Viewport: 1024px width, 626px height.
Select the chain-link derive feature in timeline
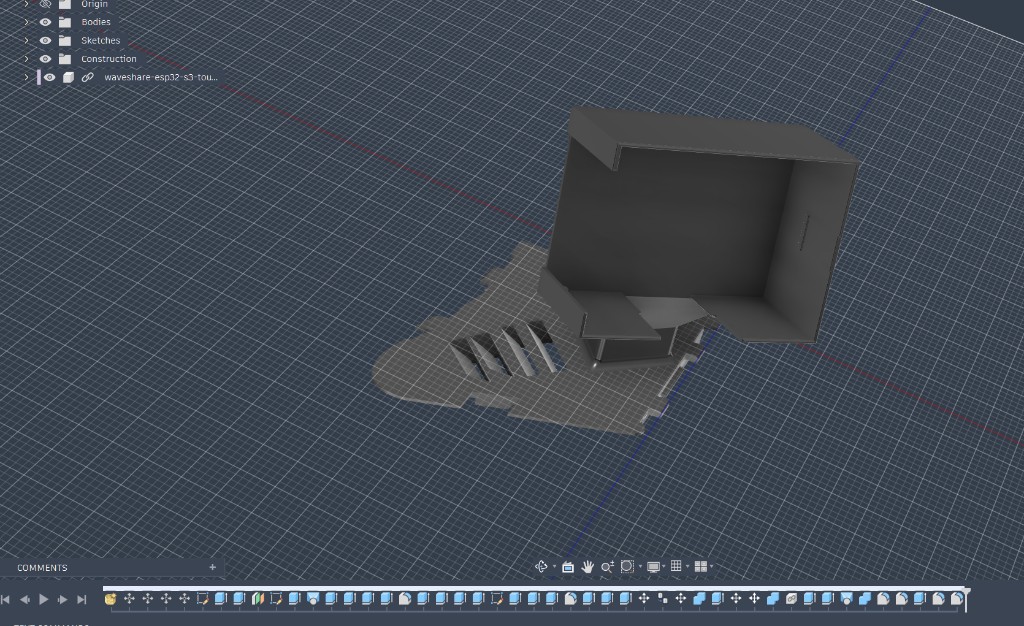click(x=791, y=599)
